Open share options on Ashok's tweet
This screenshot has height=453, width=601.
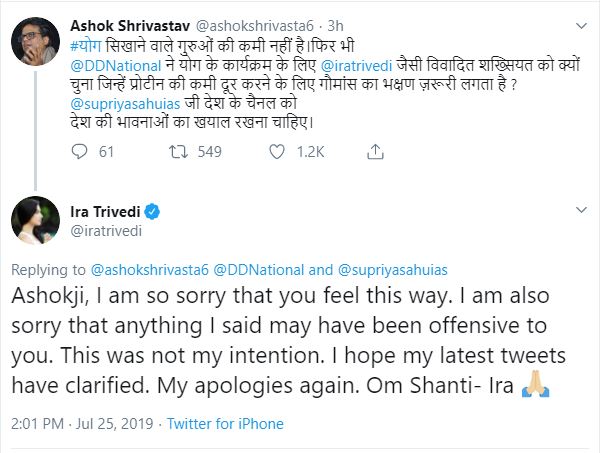(377, 152)
